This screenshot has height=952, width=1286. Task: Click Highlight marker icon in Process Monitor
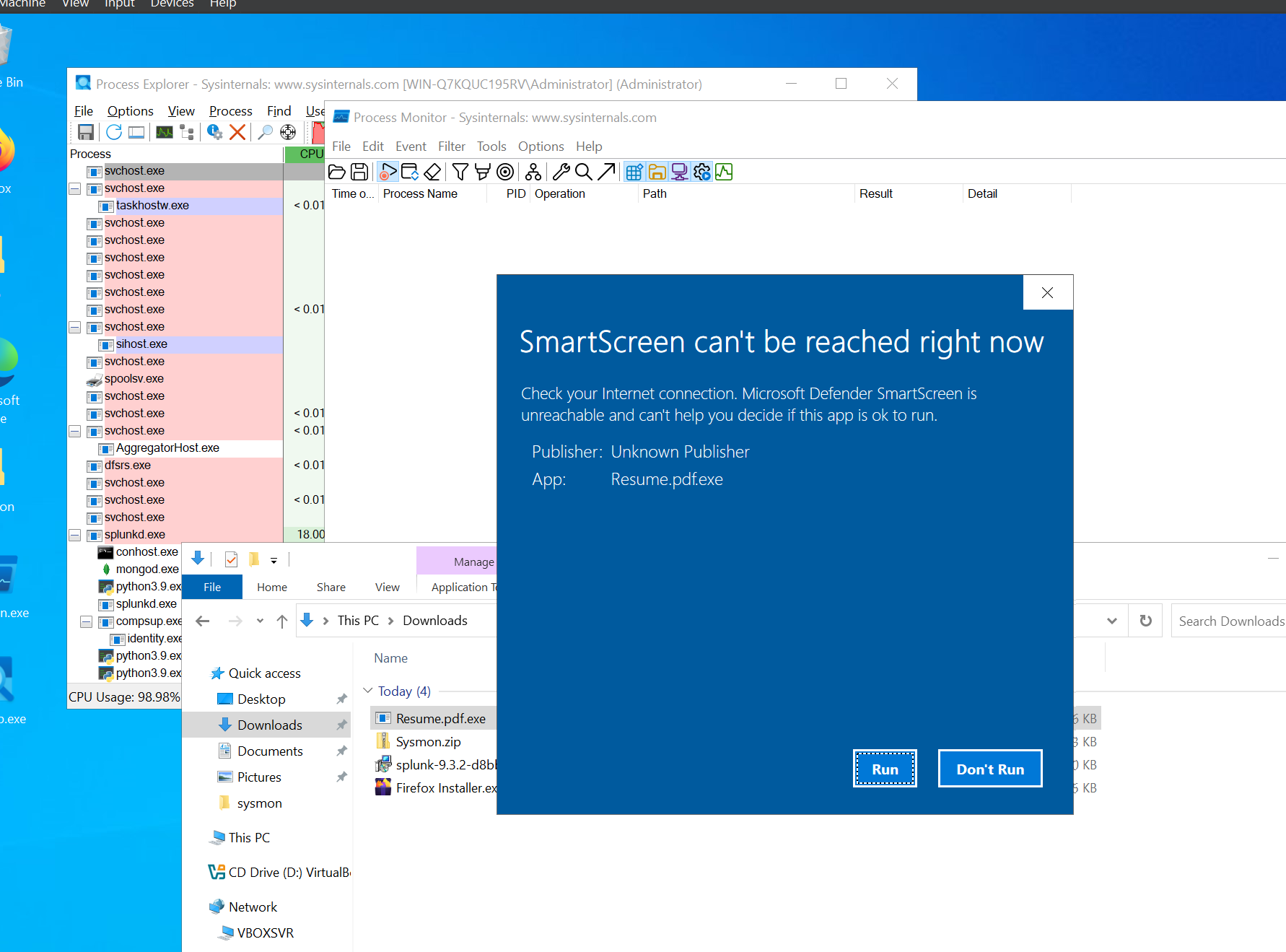coord(483,172)
